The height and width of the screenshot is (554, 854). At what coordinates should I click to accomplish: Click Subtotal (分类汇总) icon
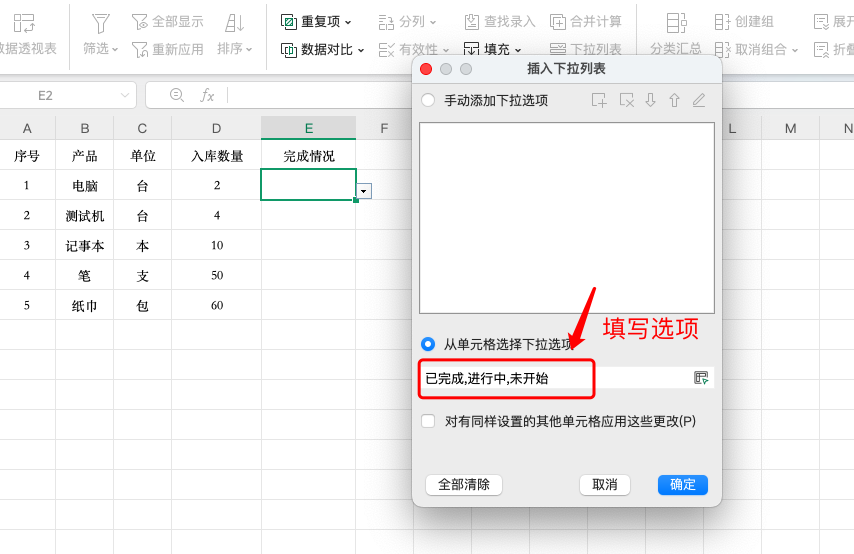676,23
